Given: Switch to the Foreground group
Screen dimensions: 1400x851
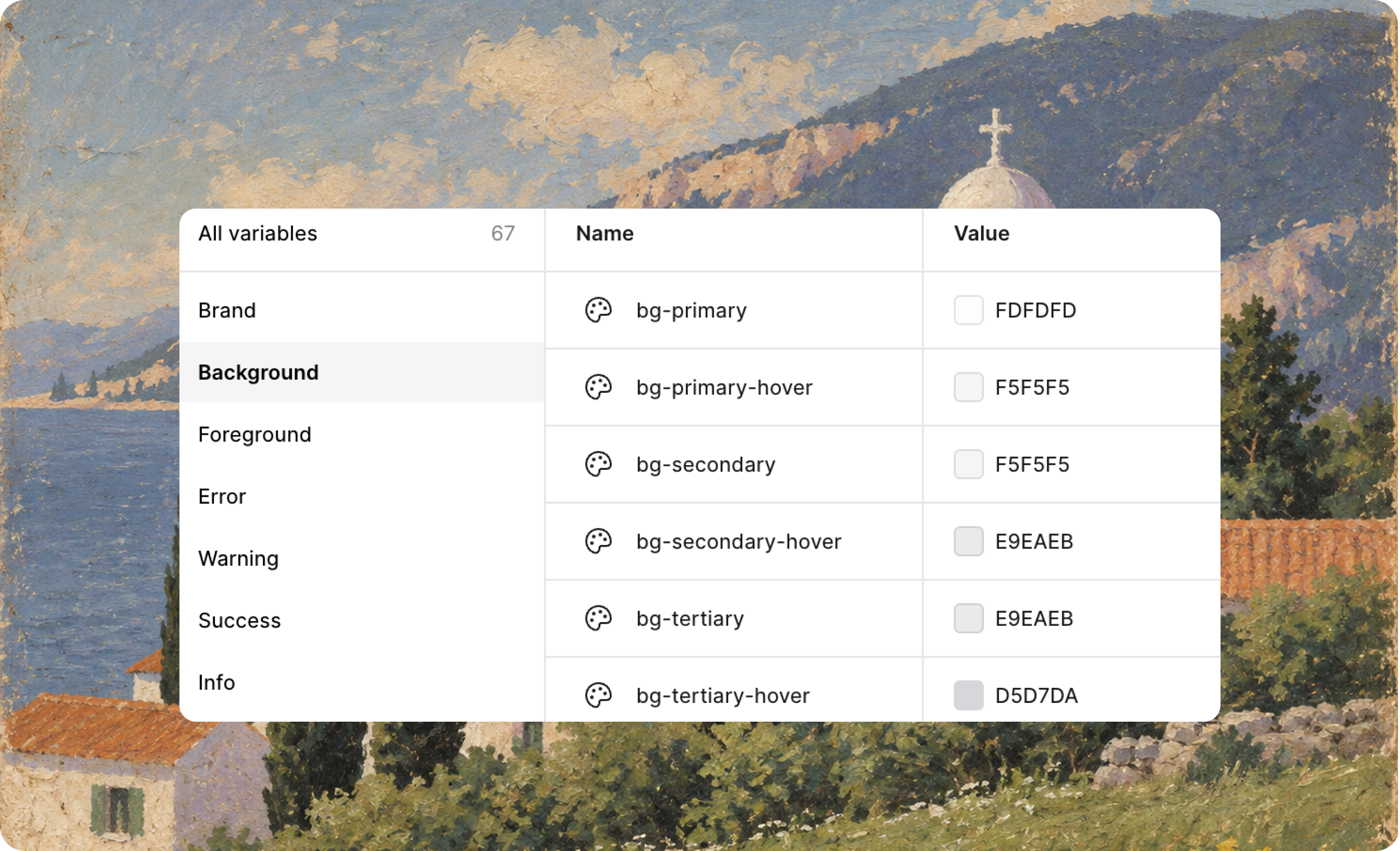Looking at the screenshot, I should 362,434.
